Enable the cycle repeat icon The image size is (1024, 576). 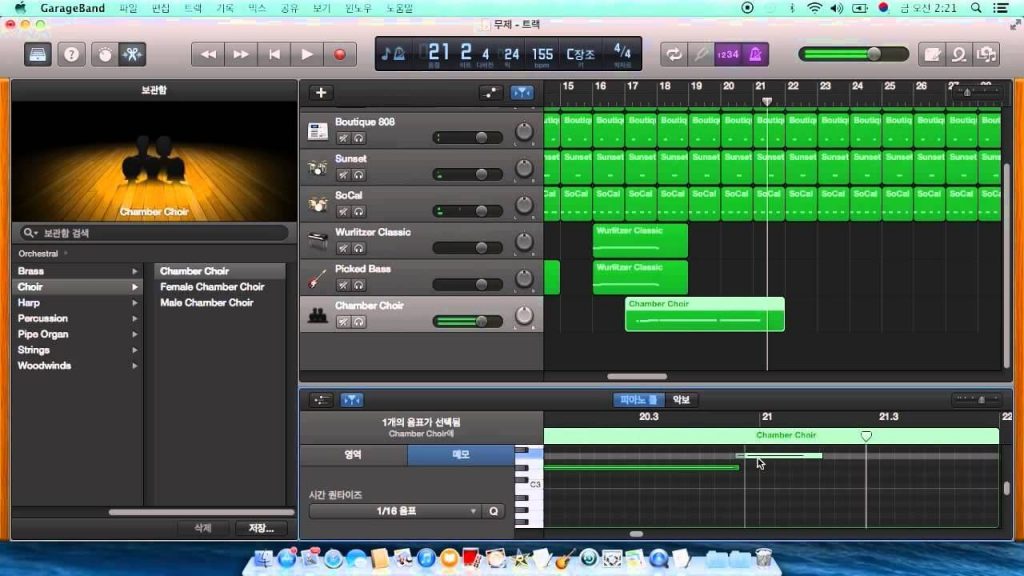click(674, 54)
